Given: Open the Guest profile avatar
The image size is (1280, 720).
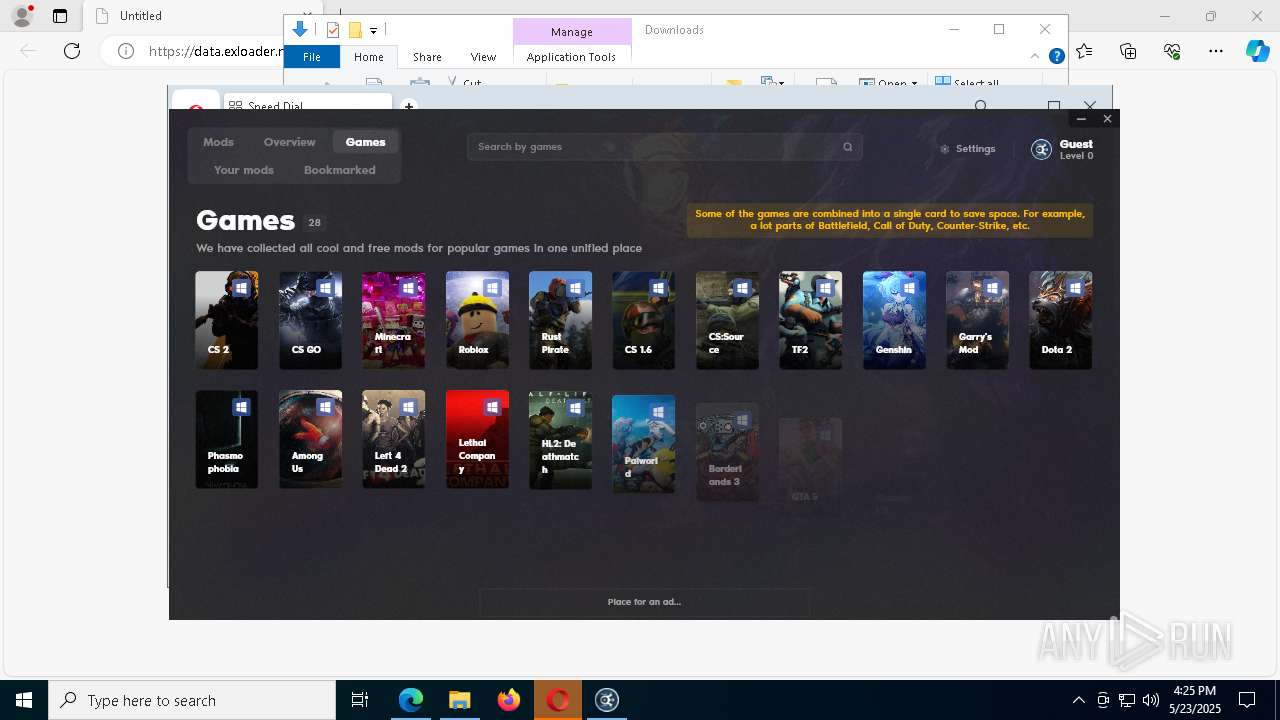Looking at the screenshot, I should (x=1041, y=149).
